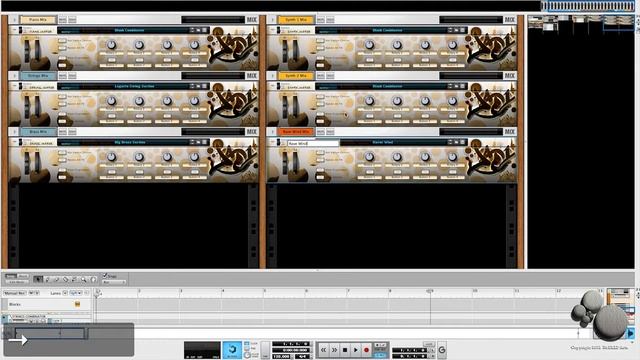
Task: Click the red Record button
Action: pos(366,350)
